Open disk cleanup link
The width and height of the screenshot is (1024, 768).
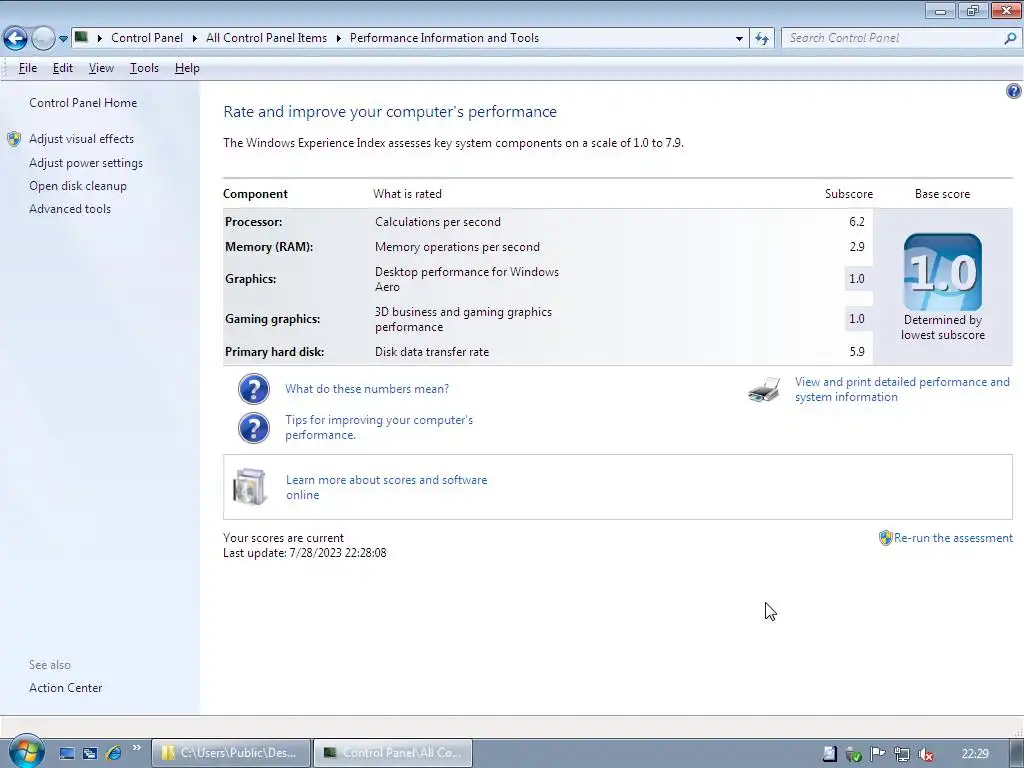pos(78,185)
